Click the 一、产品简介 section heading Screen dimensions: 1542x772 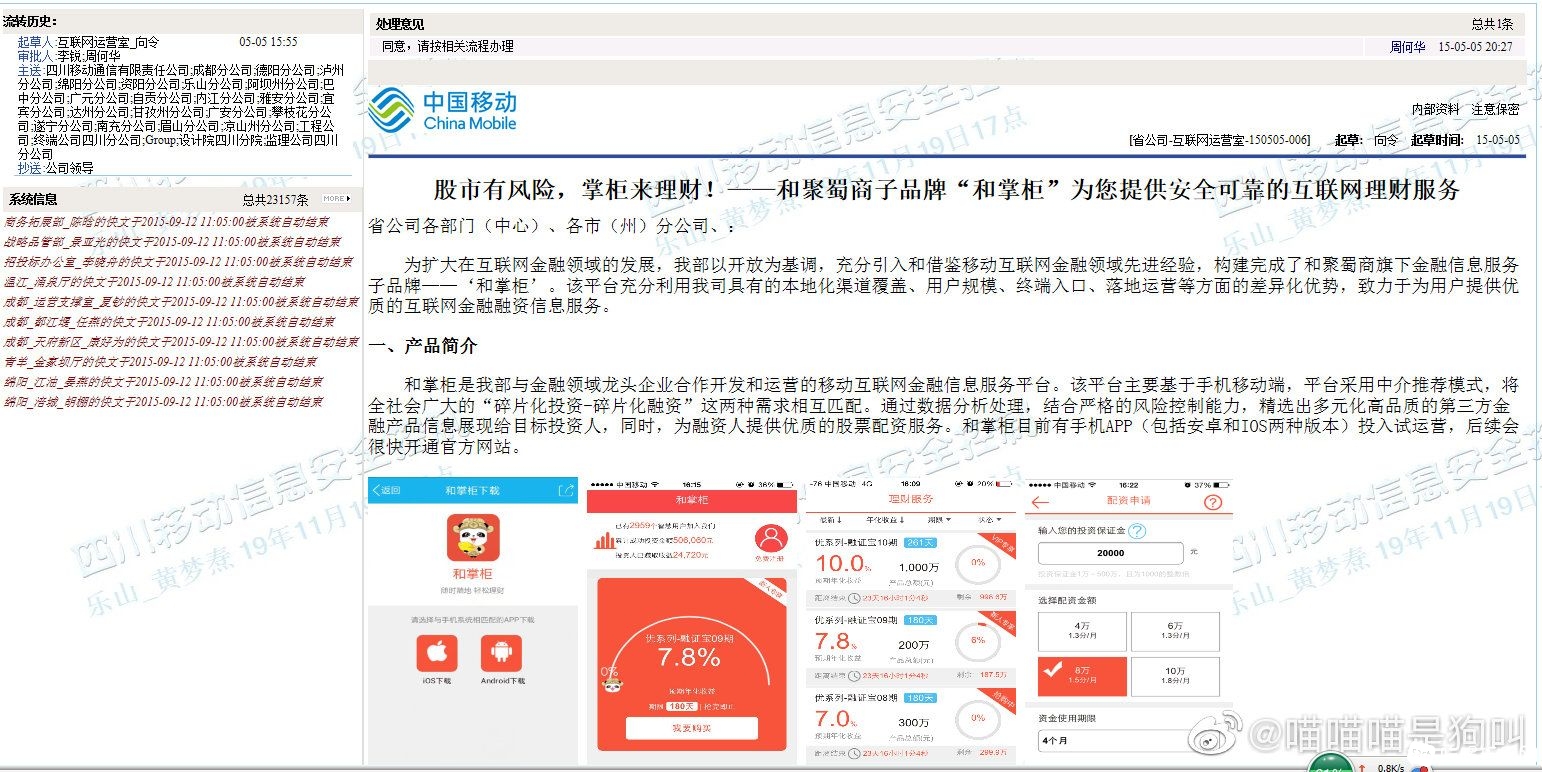click(423, 346)
